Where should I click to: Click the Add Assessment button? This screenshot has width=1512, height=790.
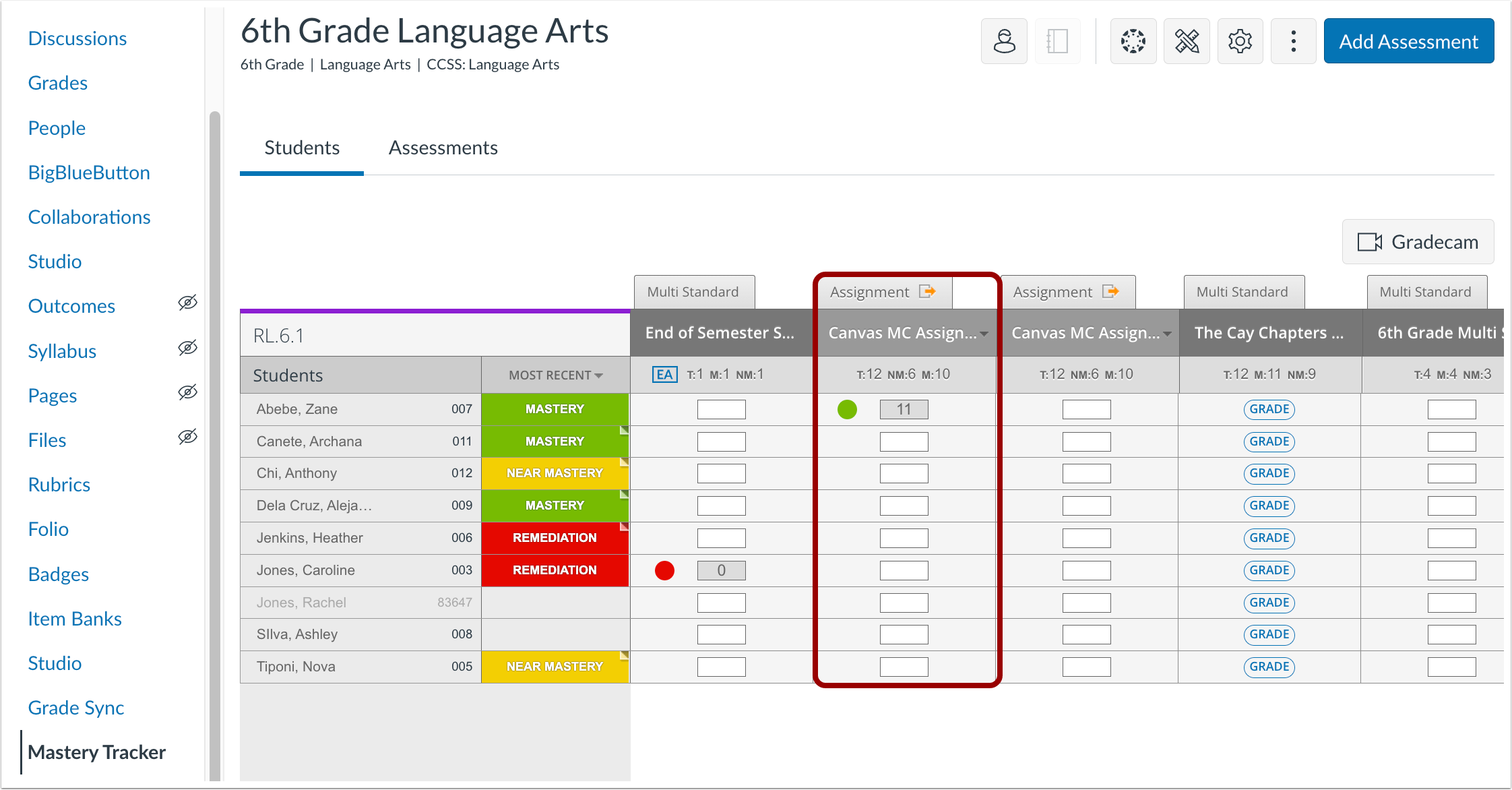point(1408,41)
